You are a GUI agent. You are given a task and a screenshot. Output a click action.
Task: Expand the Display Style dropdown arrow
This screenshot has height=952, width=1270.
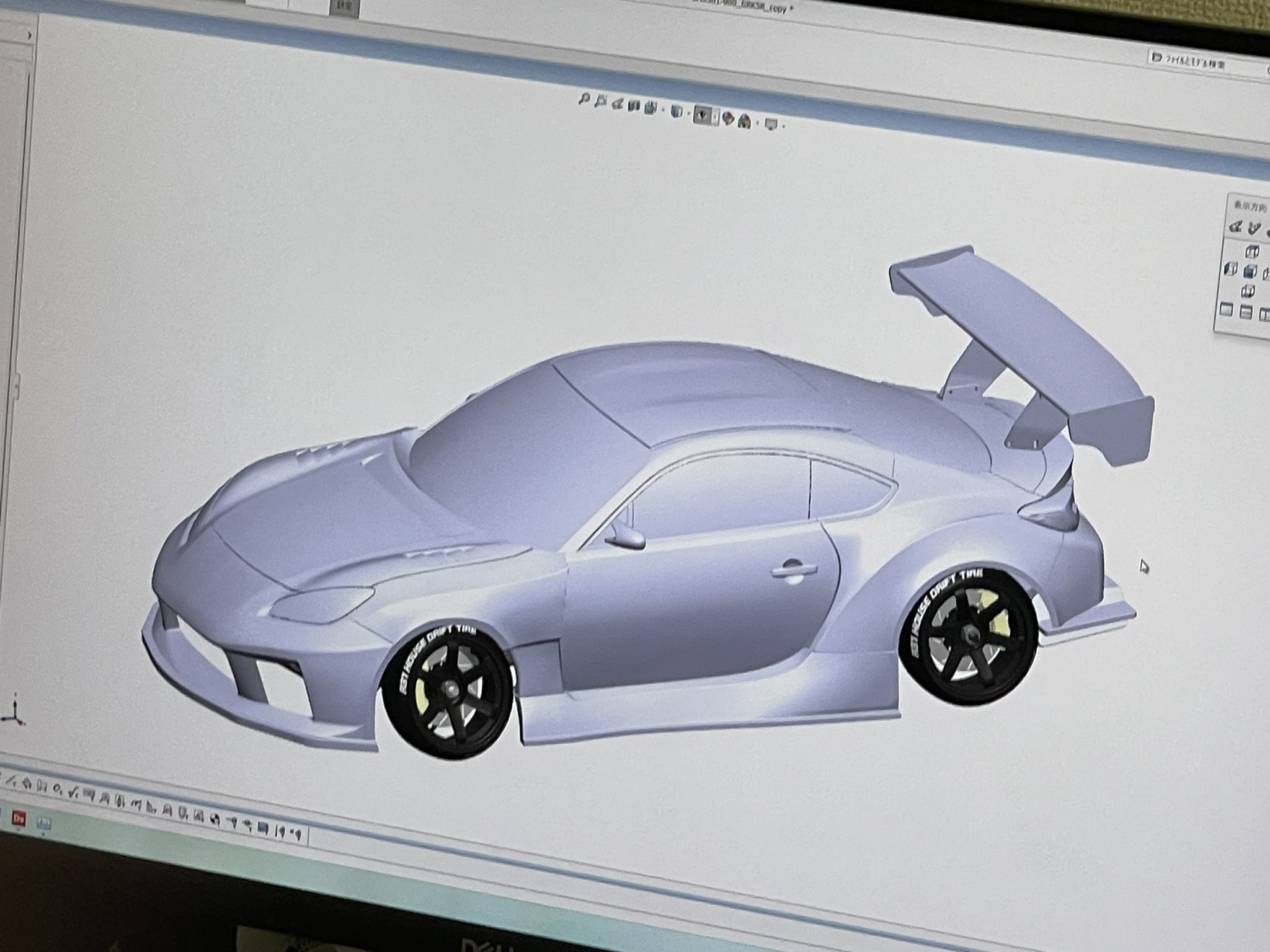click(687, 114)
